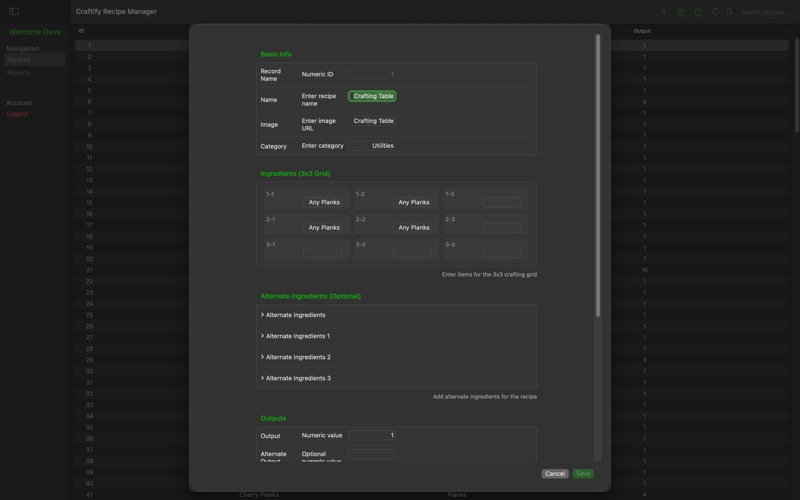Click the empty grid slot 3-3 field
800x500 pixels.
[502, 253]
